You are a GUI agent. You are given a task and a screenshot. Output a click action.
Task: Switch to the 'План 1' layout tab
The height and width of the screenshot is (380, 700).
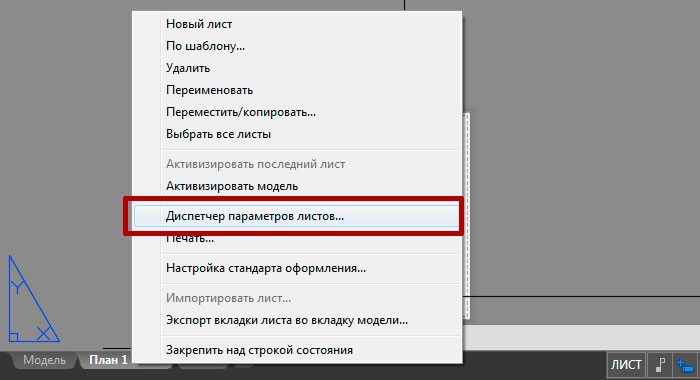pyautogui.click(x=108, y=360)
